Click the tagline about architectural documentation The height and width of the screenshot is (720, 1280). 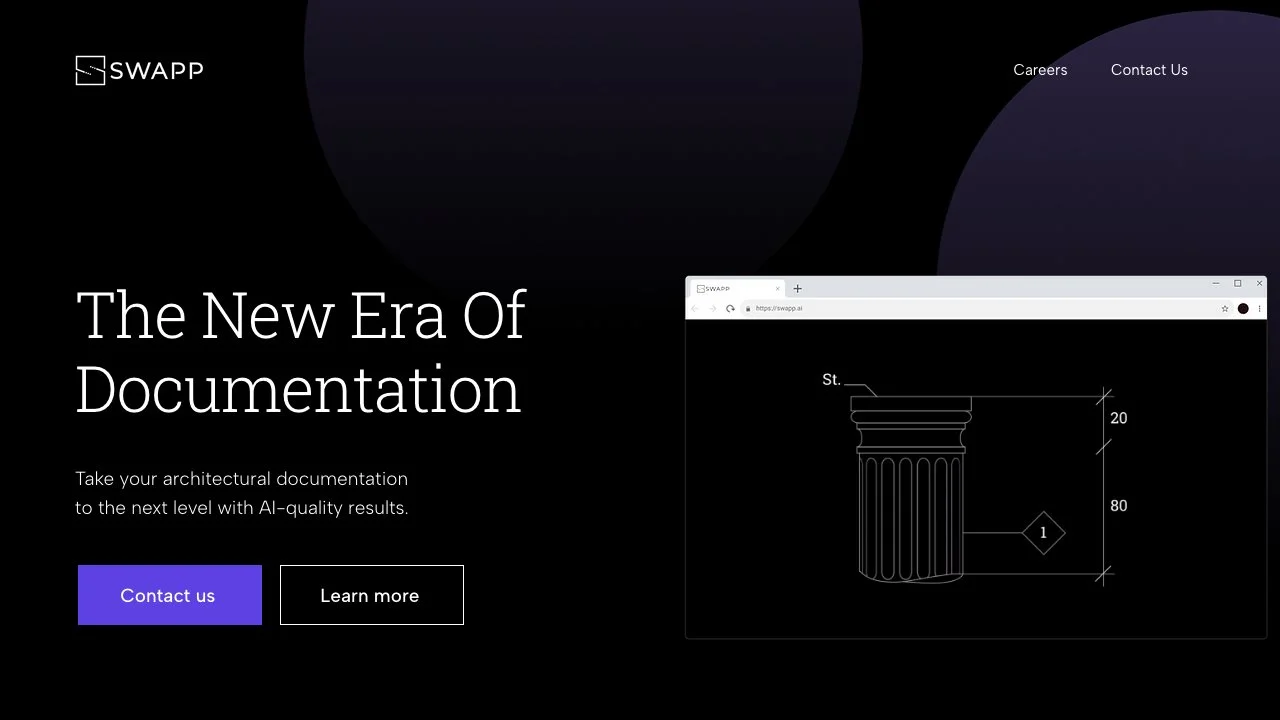pyautogui.click(x=242, y=493)
